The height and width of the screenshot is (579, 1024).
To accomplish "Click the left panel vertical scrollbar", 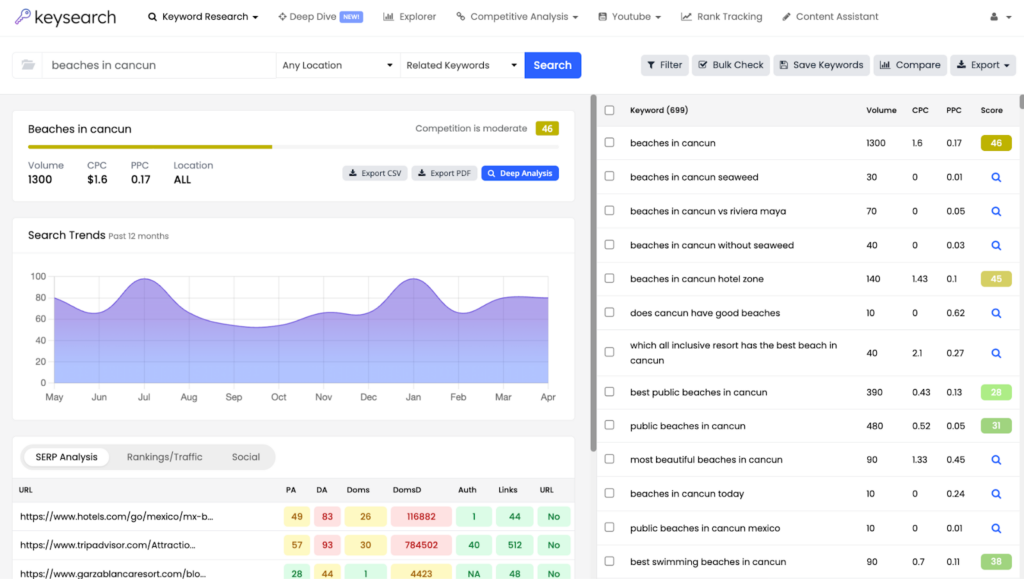I will pyautogui.click(x=593, y=273).
